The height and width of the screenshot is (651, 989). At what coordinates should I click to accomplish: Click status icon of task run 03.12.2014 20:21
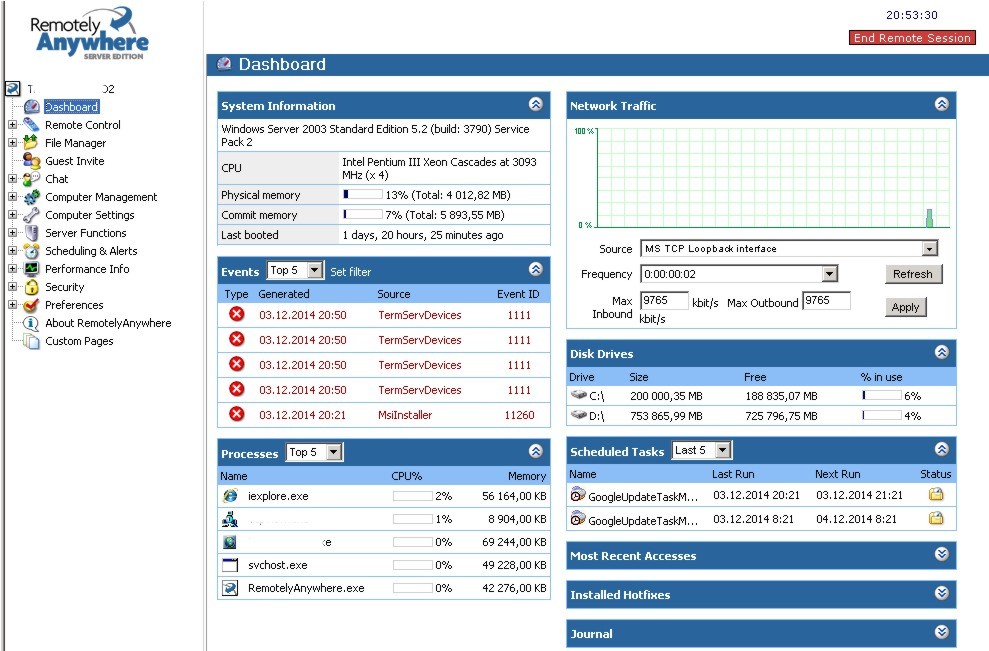click(936, 494)
